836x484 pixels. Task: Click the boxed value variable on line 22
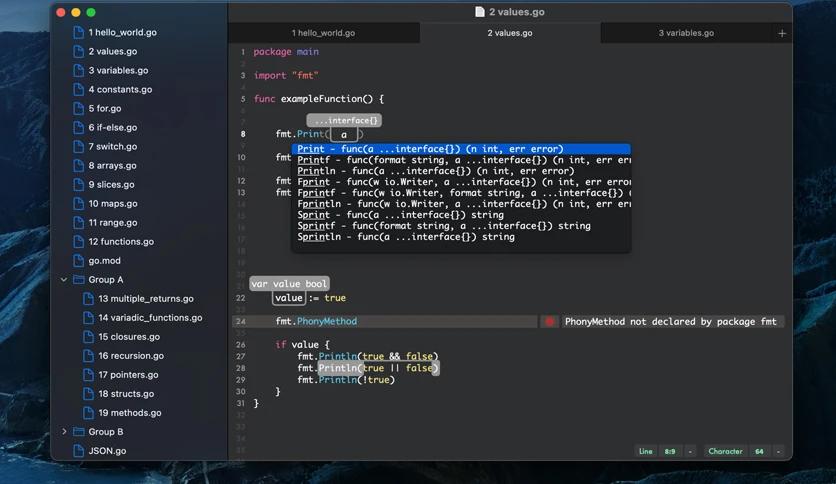289,298
